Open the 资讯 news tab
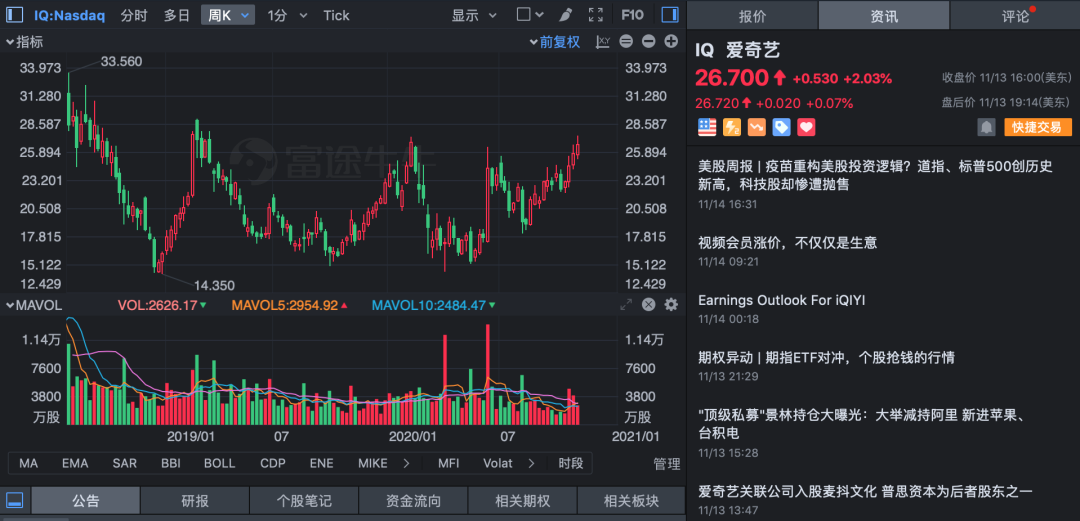 [x=884, y=15]
